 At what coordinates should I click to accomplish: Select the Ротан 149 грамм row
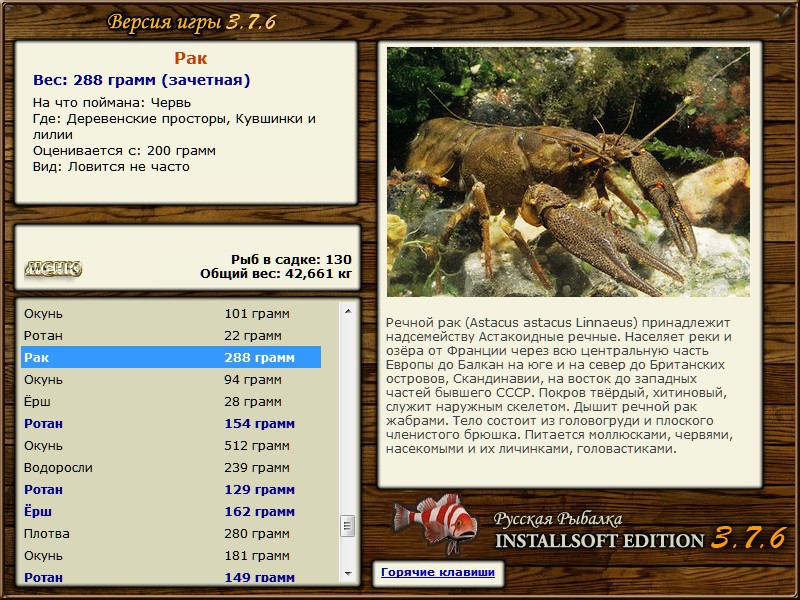pyautogui.click(x=171, y=576)
